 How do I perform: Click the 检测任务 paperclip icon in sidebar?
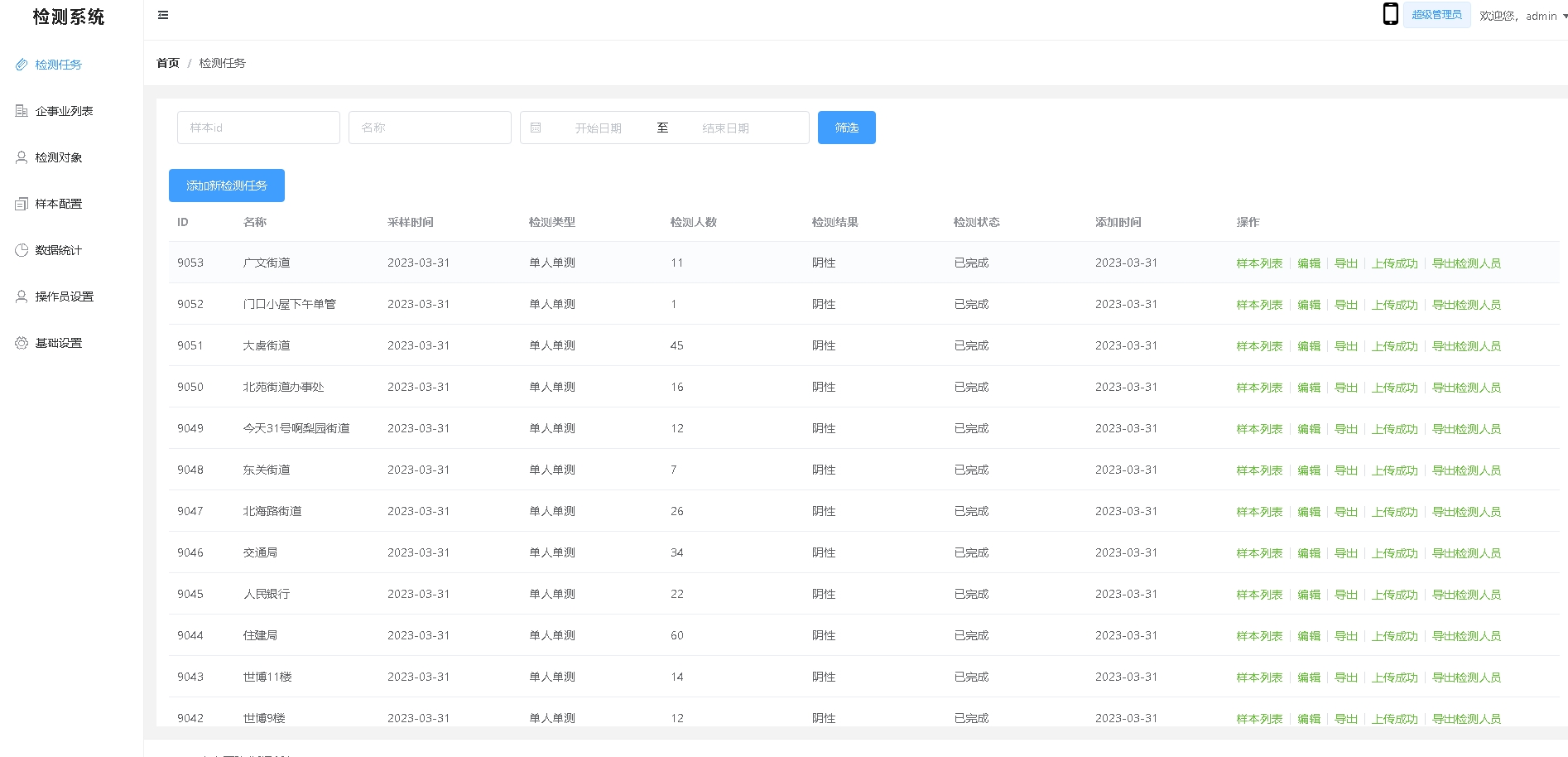point(22,65)
